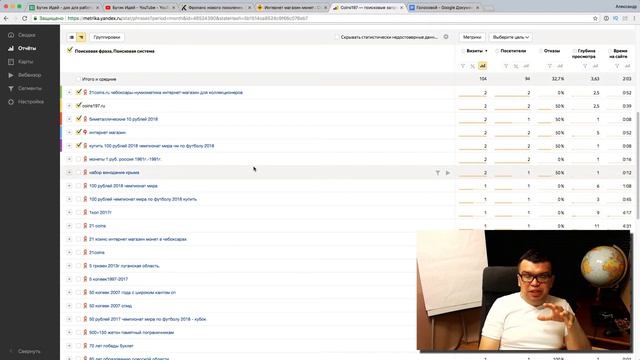Enable Скрывать статистически недостоверные данные checkbox
This screenshot has width=640, height=360.
point(337,37)
